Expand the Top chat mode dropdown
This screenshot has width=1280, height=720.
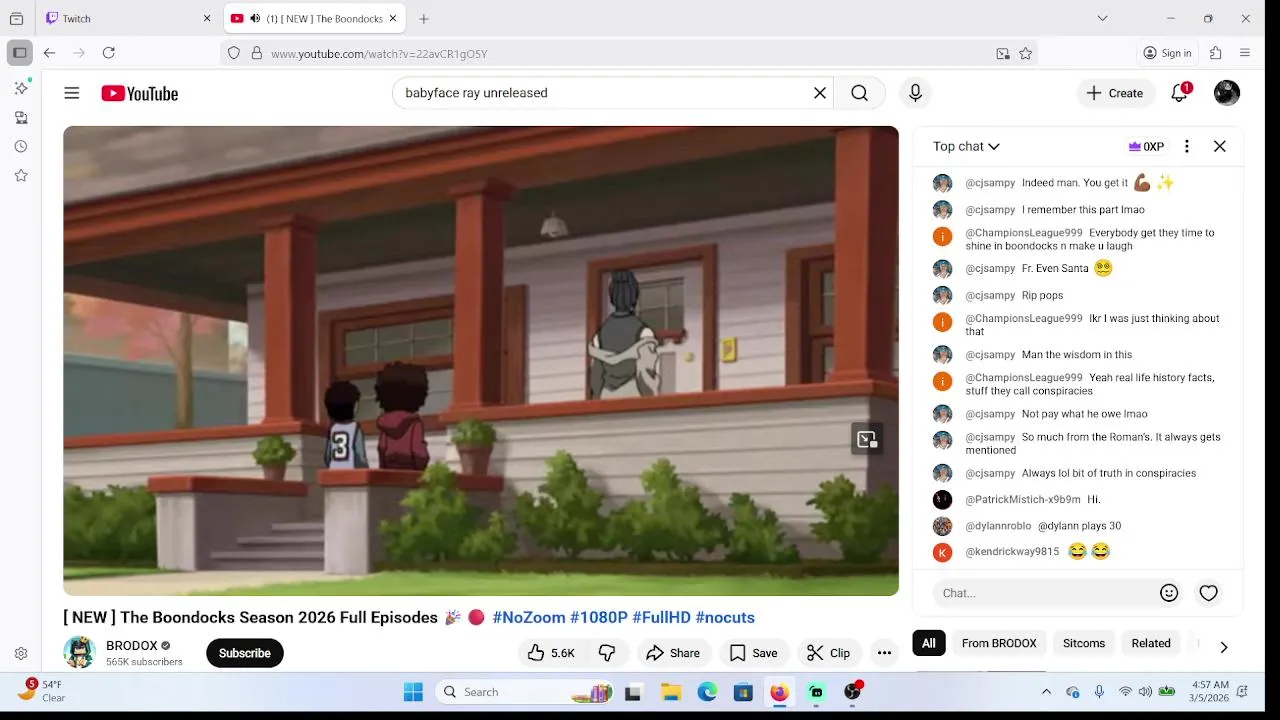[966, 146]
